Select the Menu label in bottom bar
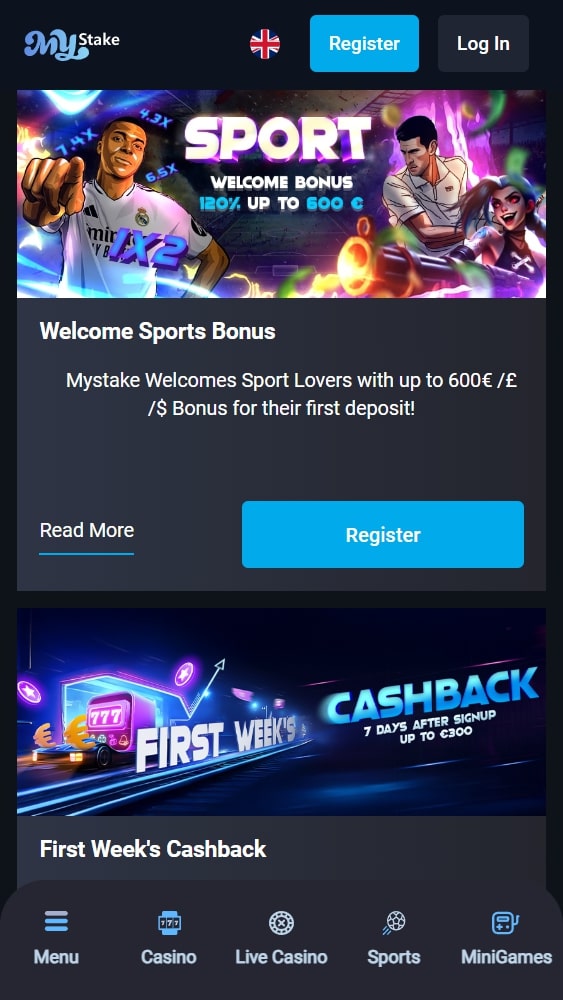 pyautogui.click(x=56, y=957)
